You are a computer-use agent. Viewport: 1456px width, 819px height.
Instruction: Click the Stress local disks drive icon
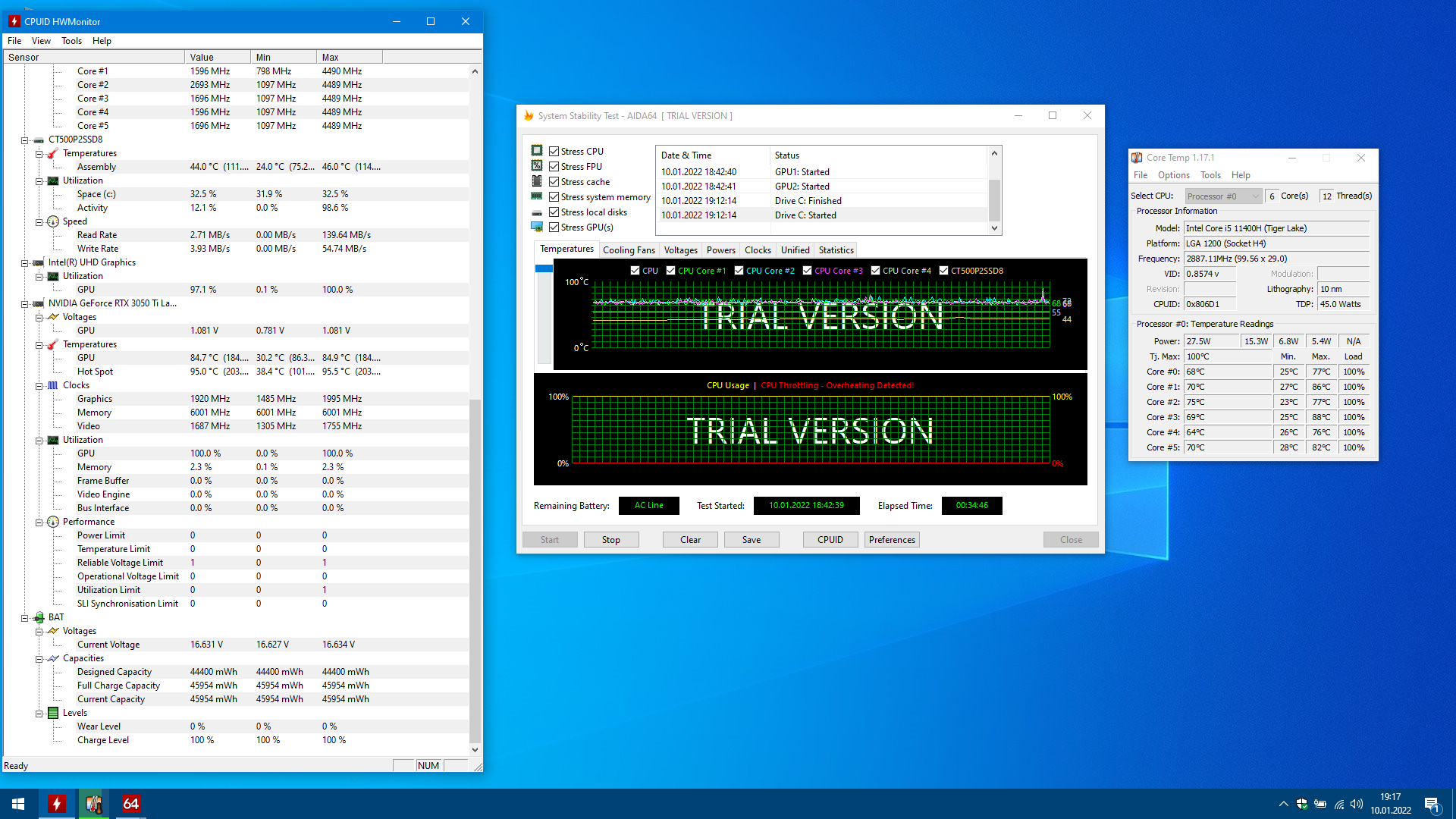(537, 212)
